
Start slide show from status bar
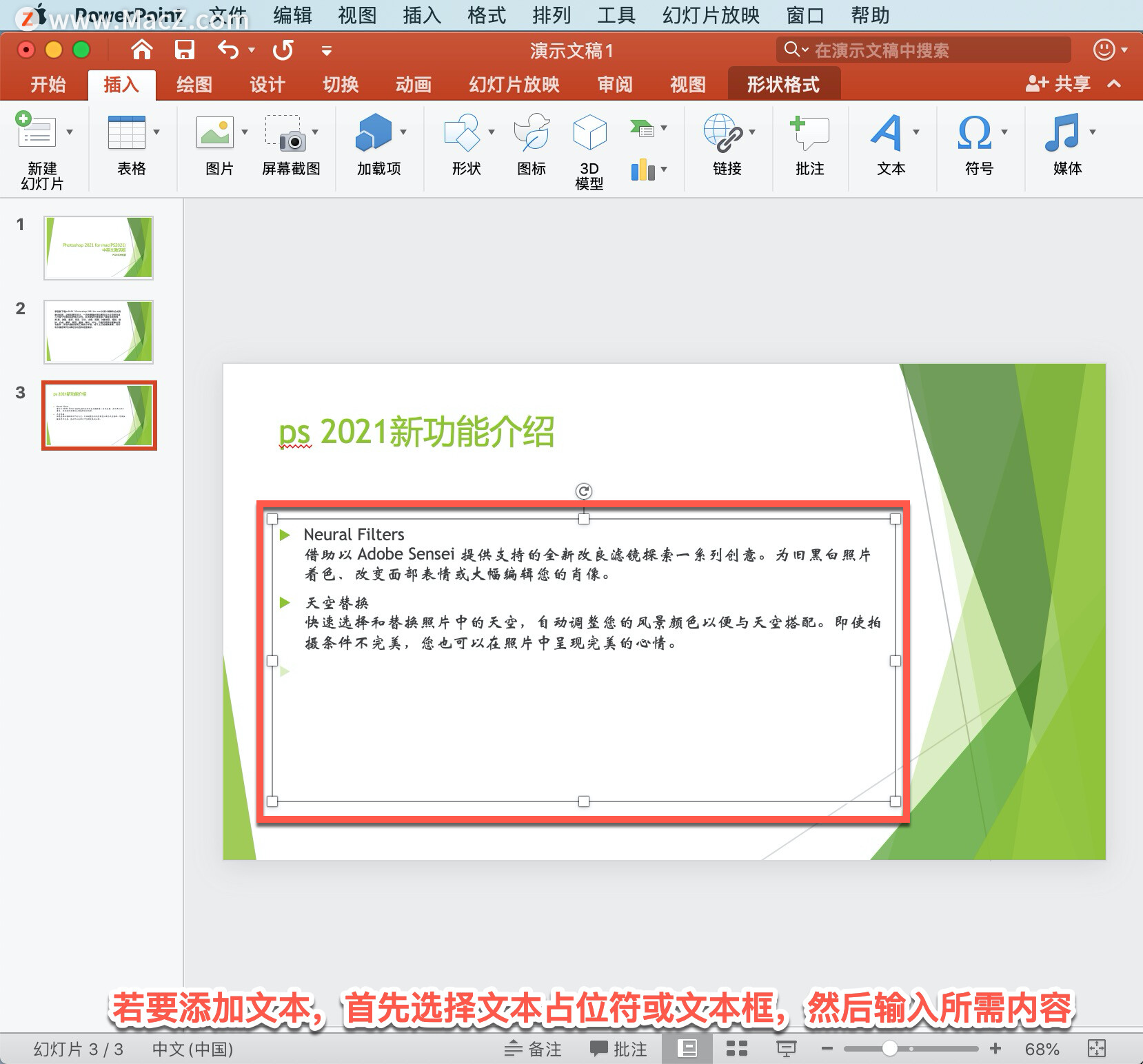[787, 1049]
